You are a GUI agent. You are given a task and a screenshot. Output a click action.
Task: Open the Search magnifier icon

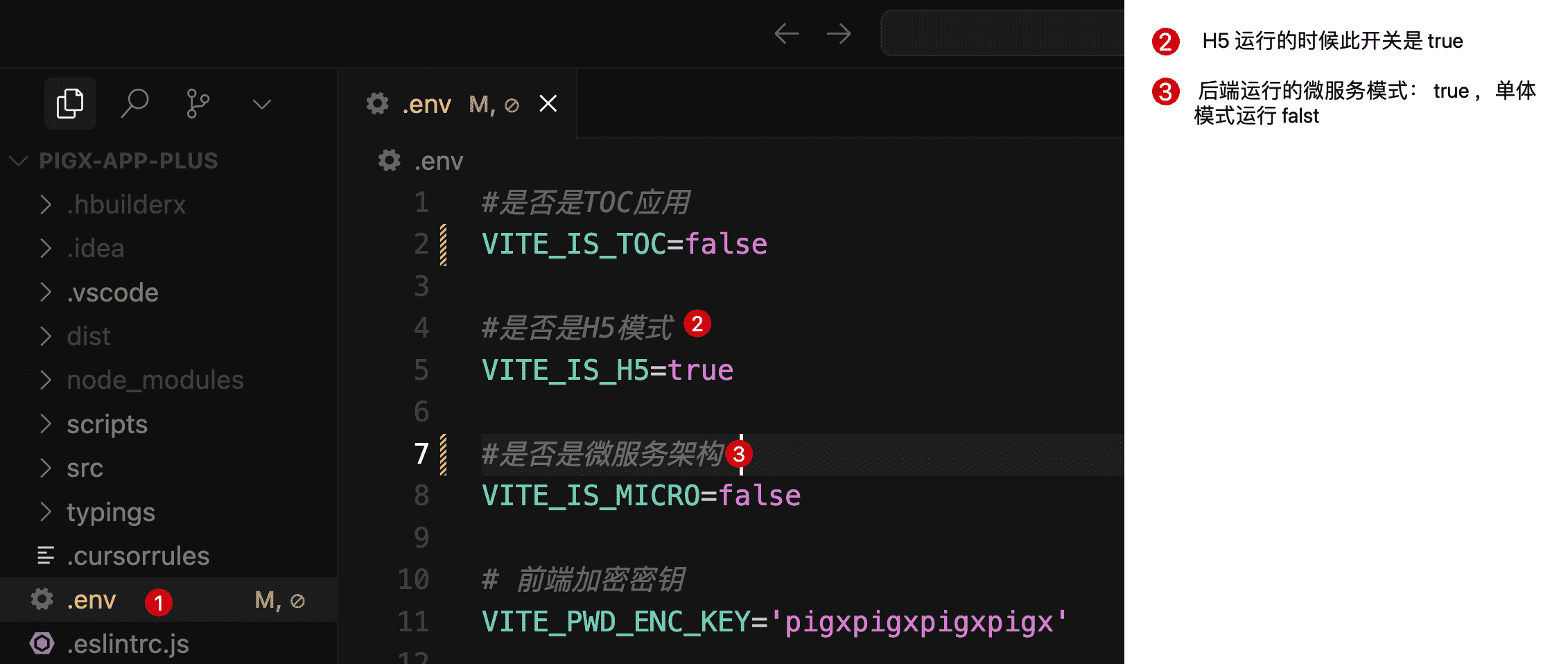click(x=134, y=104)
